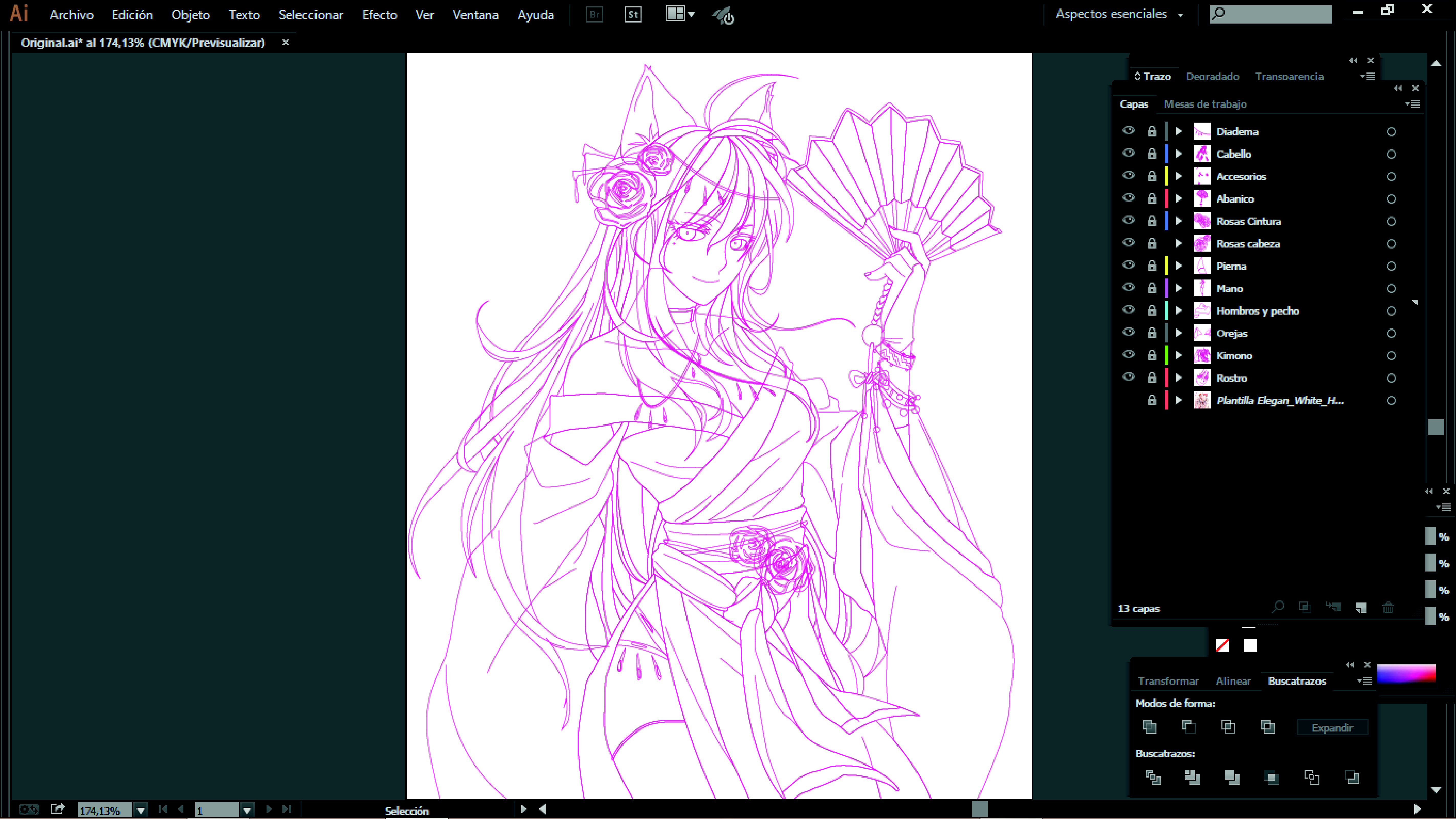This screenshot has height=819, width=1456.
Task: Click the color spectrum gradient bar
Action: coord(1406,673)
